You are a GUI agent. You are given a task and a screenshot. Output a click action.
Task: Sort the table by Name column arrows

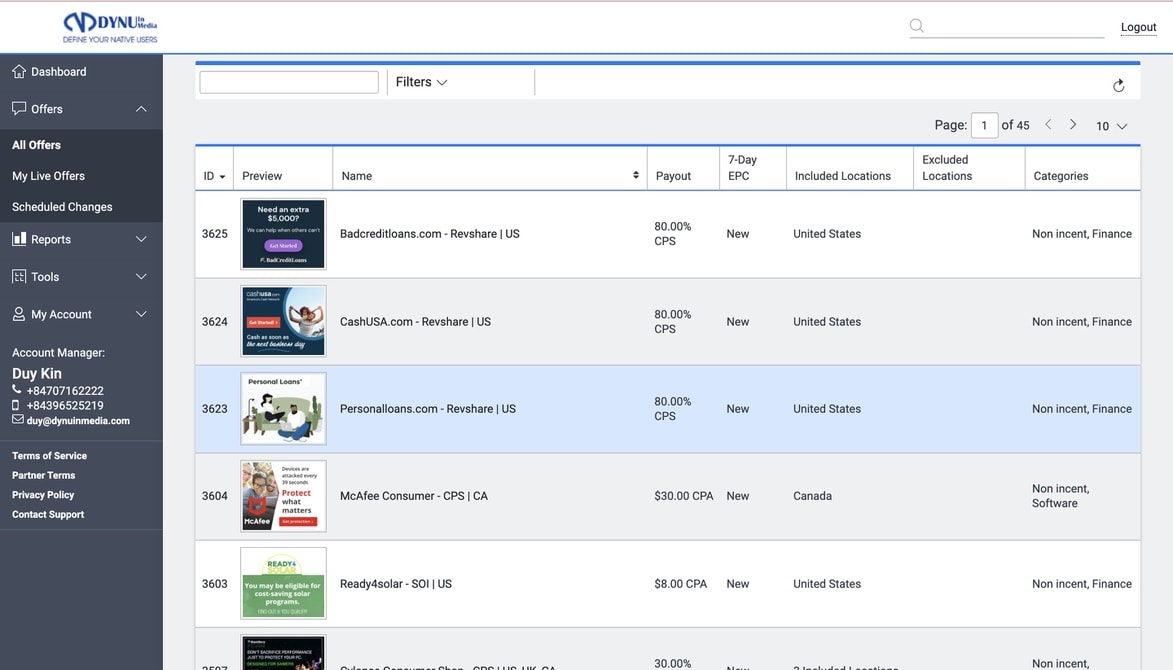pos(636,175)
